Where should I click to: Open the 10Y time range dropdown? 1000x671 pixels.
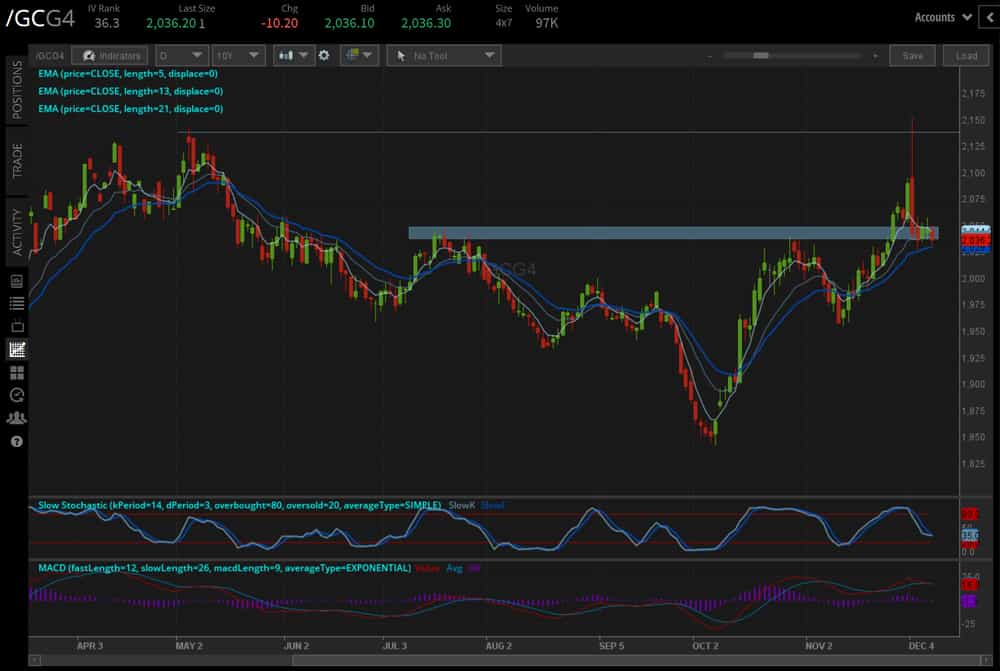(x=241, y=56)
